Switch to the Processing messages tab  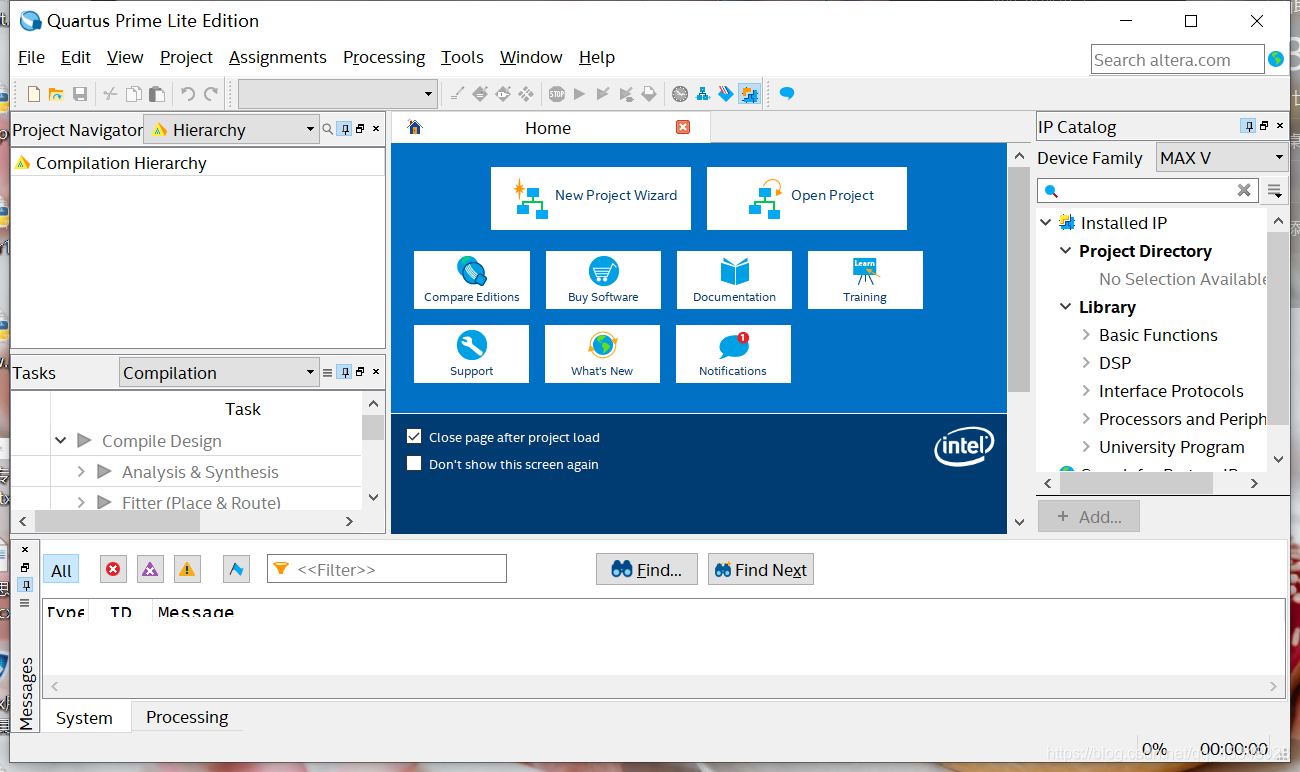pos(187,717)
